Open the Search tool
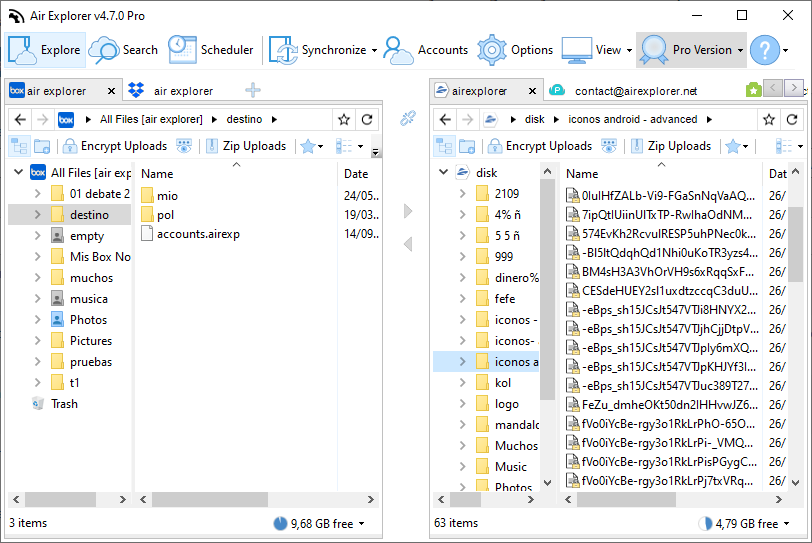Viewport: 812px width, 543px height. point(123,50)
